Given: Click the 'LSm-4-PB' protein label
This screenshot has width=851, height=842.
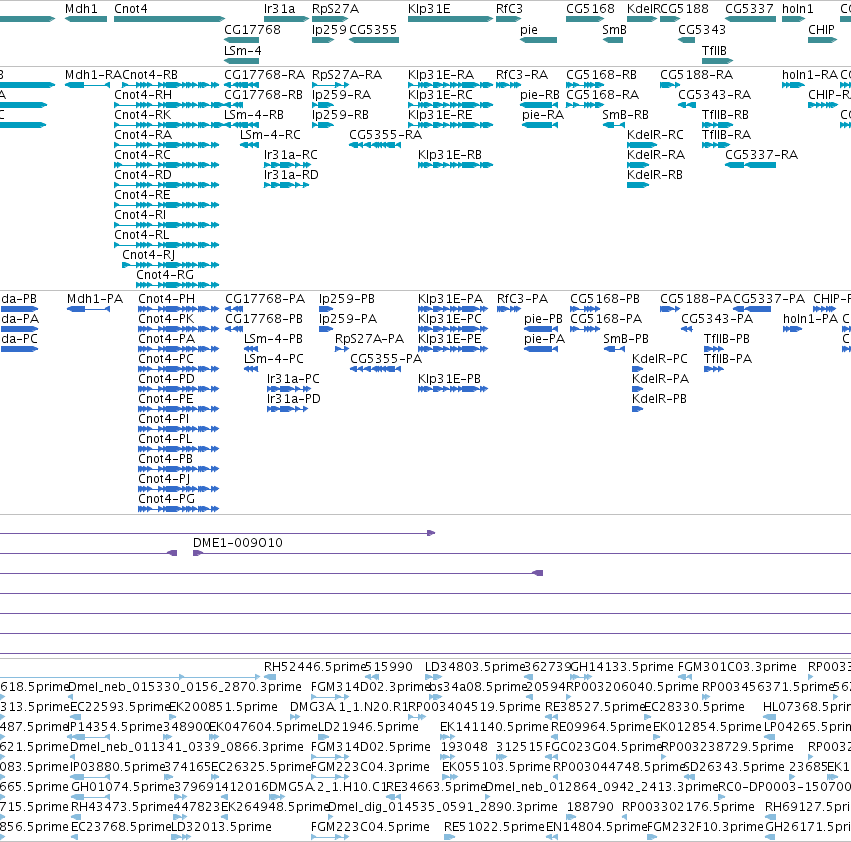Looking at the screenshot, I should pos(274,339).
